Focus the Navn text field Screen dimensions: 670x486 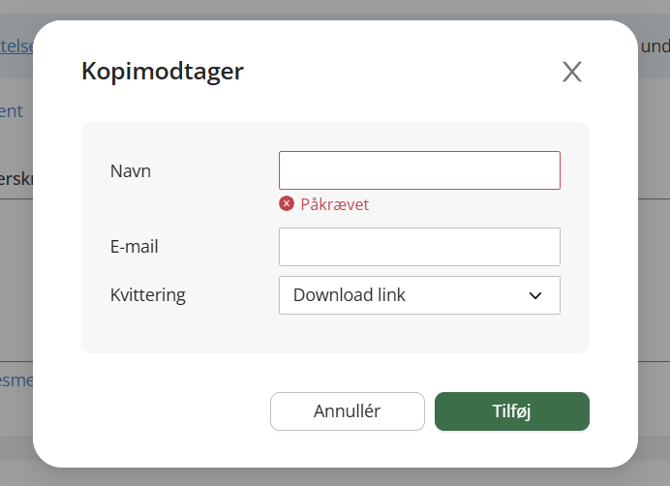(420, 170)
